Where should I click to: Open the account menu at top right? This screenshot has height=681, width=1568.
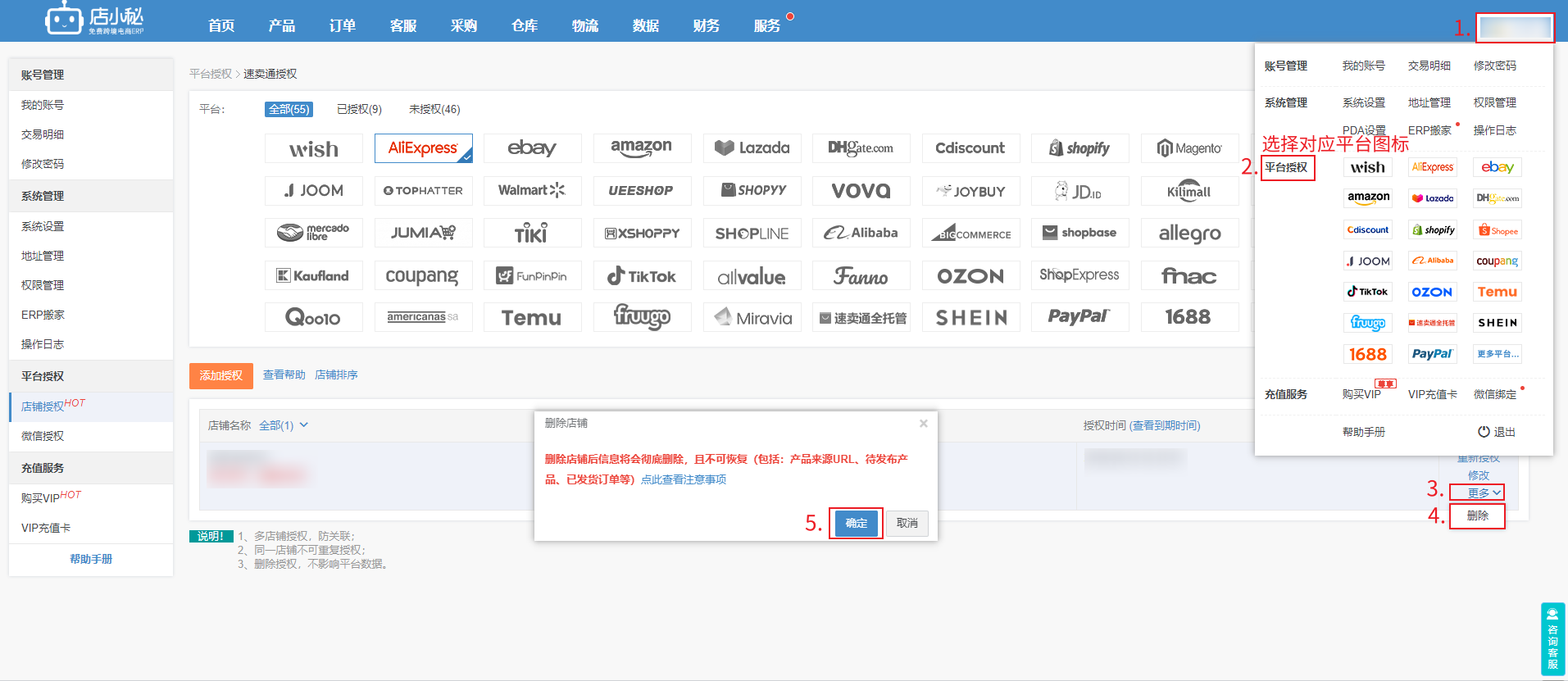point(1515,27)
